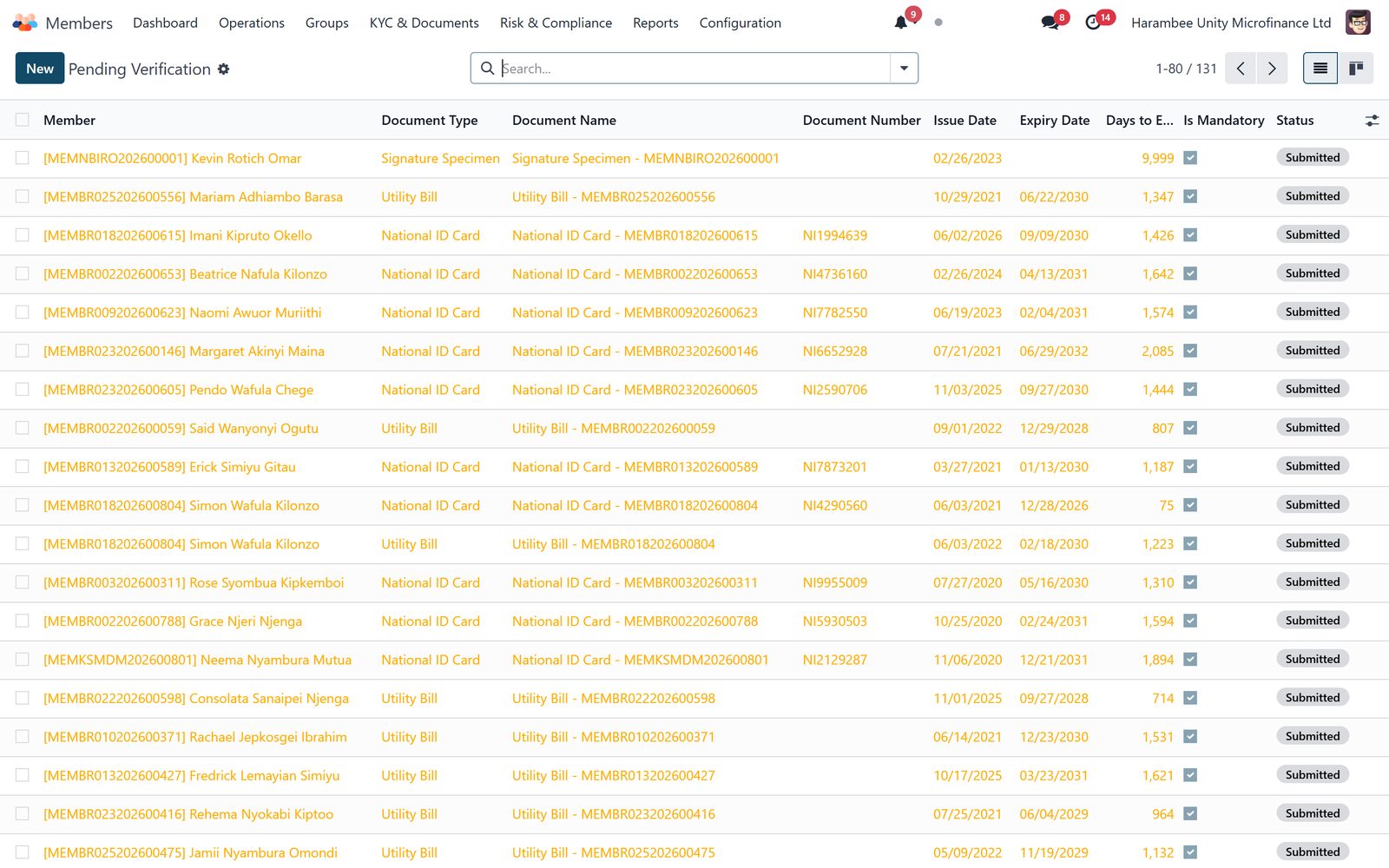Switch to list view
This screenshot has width=1389, height=868.
1320,69
